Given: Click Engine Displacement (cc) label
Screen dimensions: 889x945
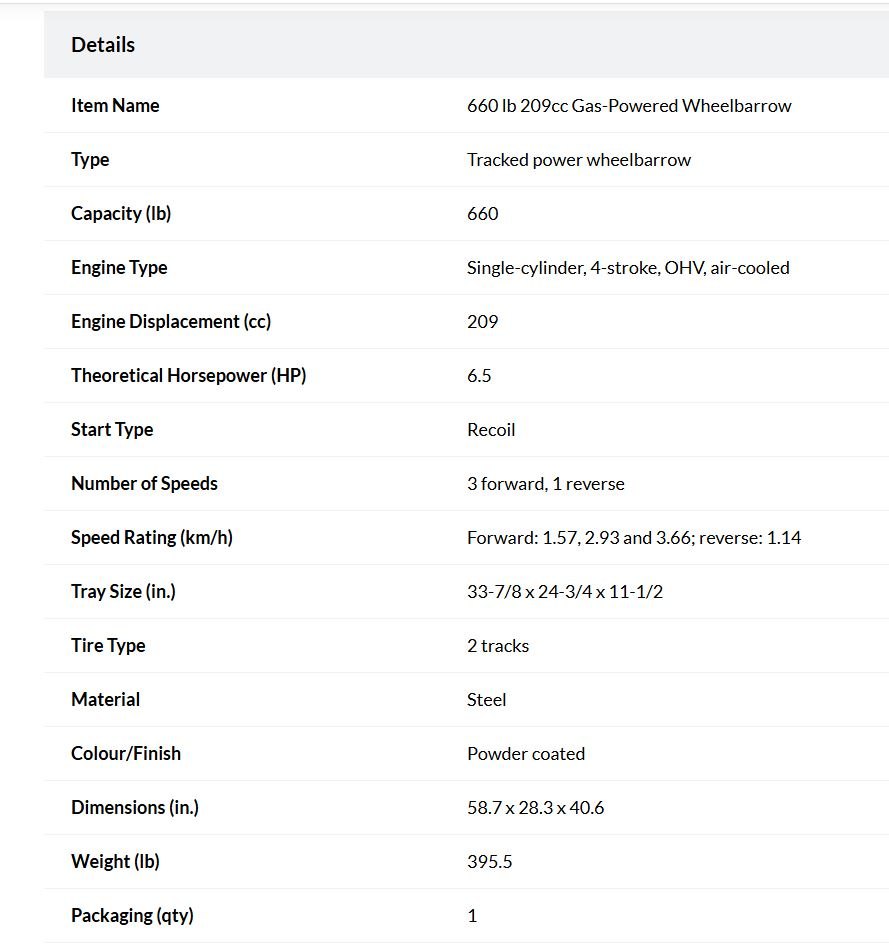Looking at the screenshot, I should [171, 321].
